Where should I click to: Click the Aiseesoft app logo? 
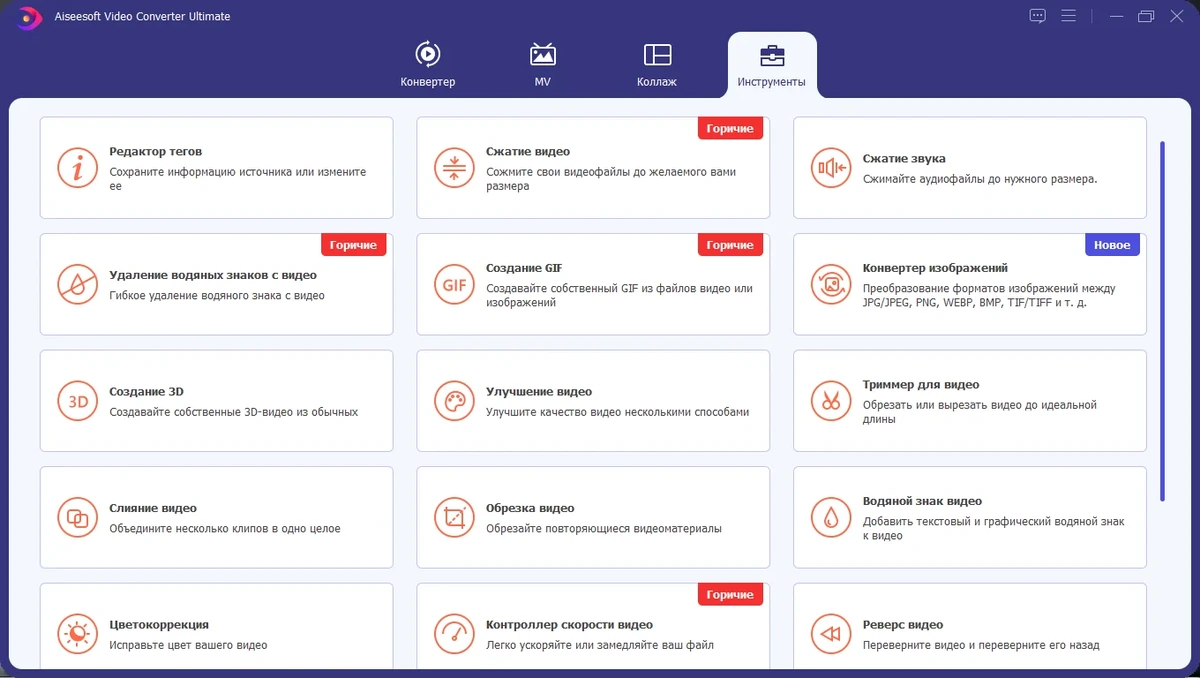click(x=31, y=17)
